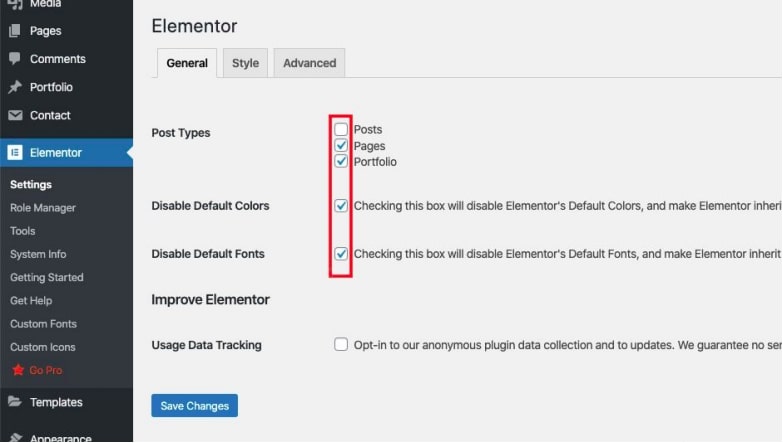Click the Go Pro star icon

[17, 370]
